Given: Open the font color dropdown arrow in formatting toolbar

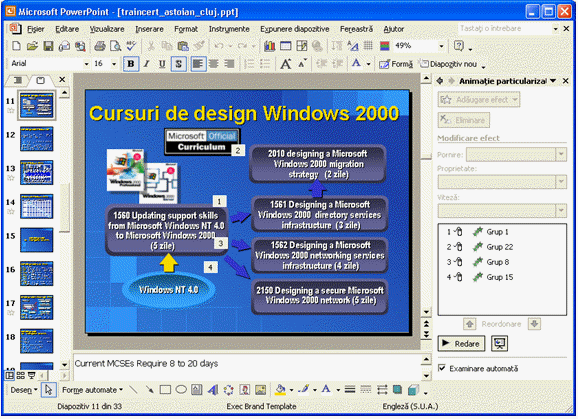Looking at the screenshot, I should click(x=368, y=64).
